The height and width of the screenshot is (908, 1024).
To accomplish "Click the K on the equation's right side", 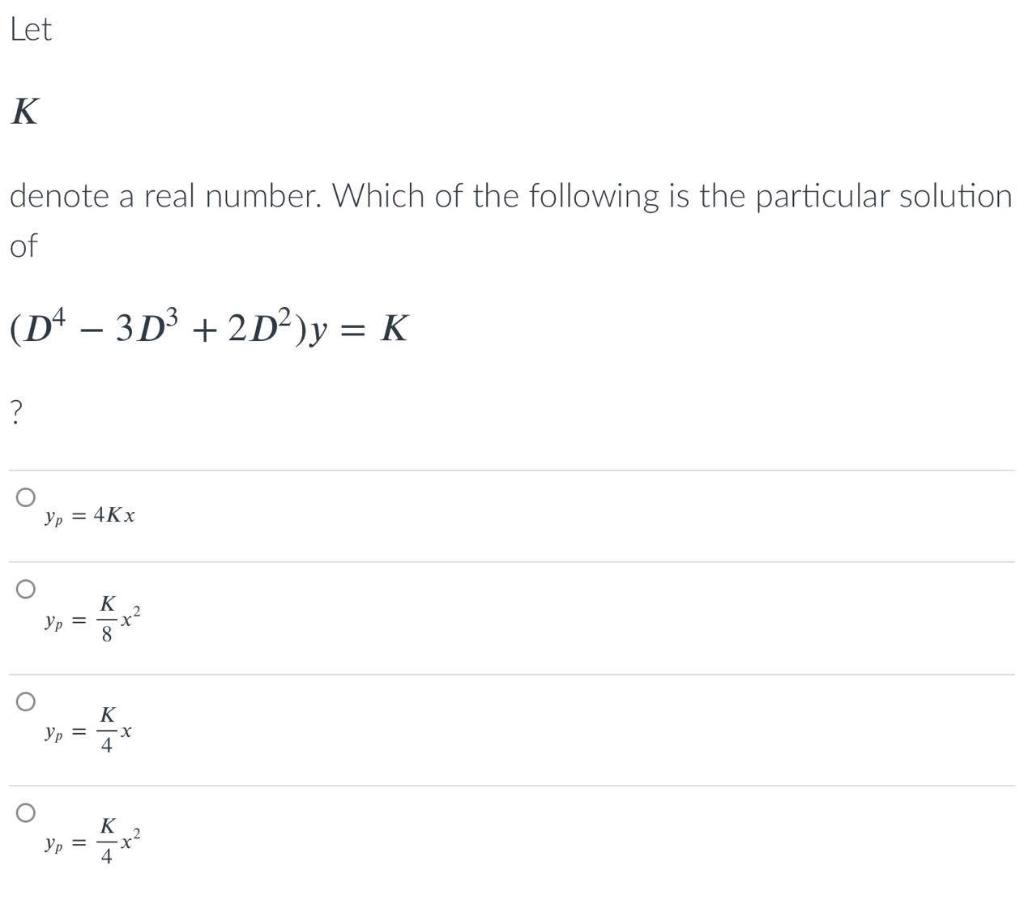I will click(395, 328).
